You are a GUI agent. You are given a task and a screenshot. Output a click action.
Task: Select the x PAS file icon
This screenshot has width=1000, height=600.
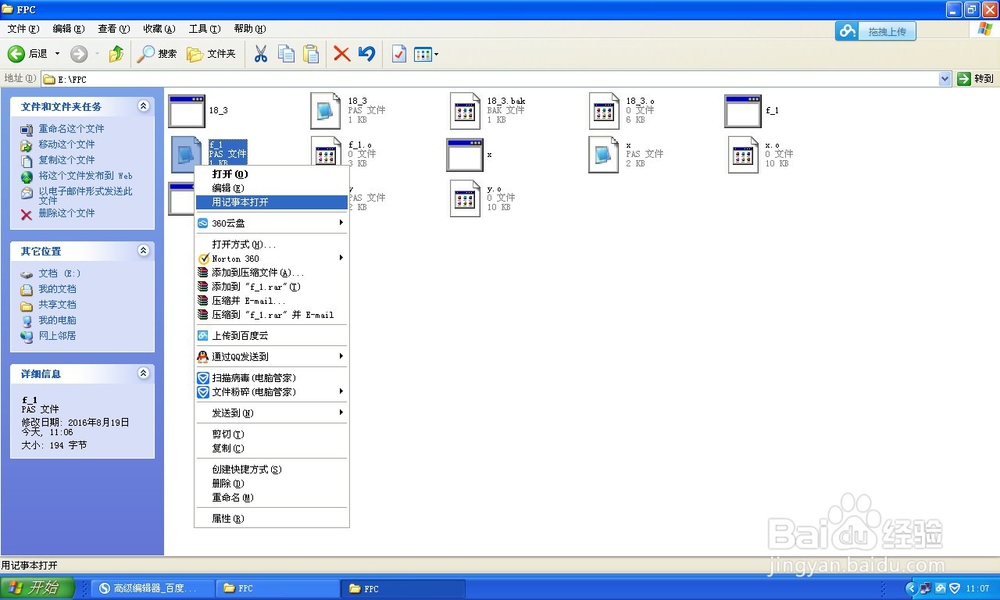point(604,154)
